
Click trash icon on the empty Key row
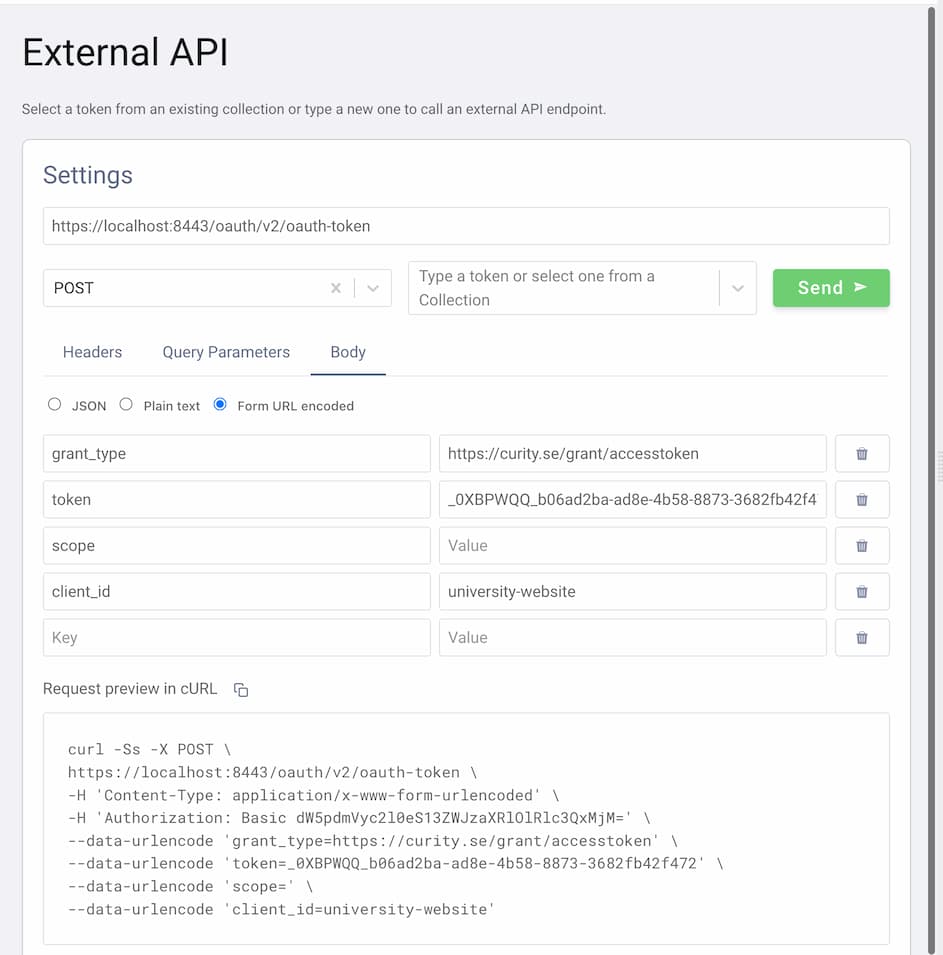click(861, 637)
